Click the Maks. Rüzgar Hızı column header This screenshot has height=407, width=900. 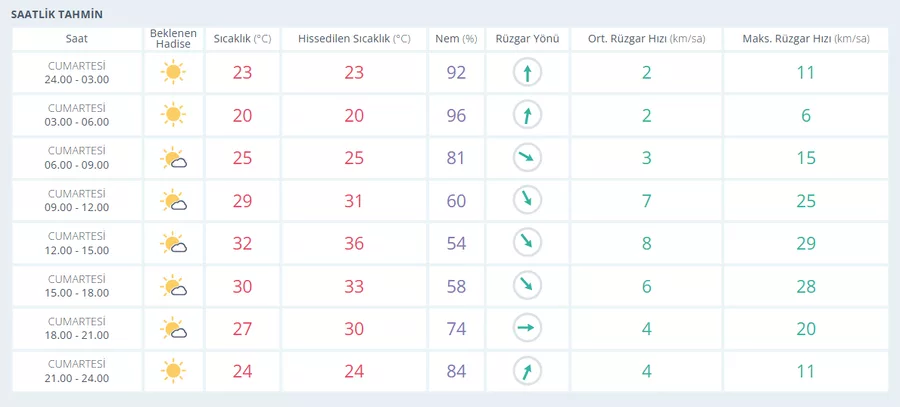(x=806, y=39)
